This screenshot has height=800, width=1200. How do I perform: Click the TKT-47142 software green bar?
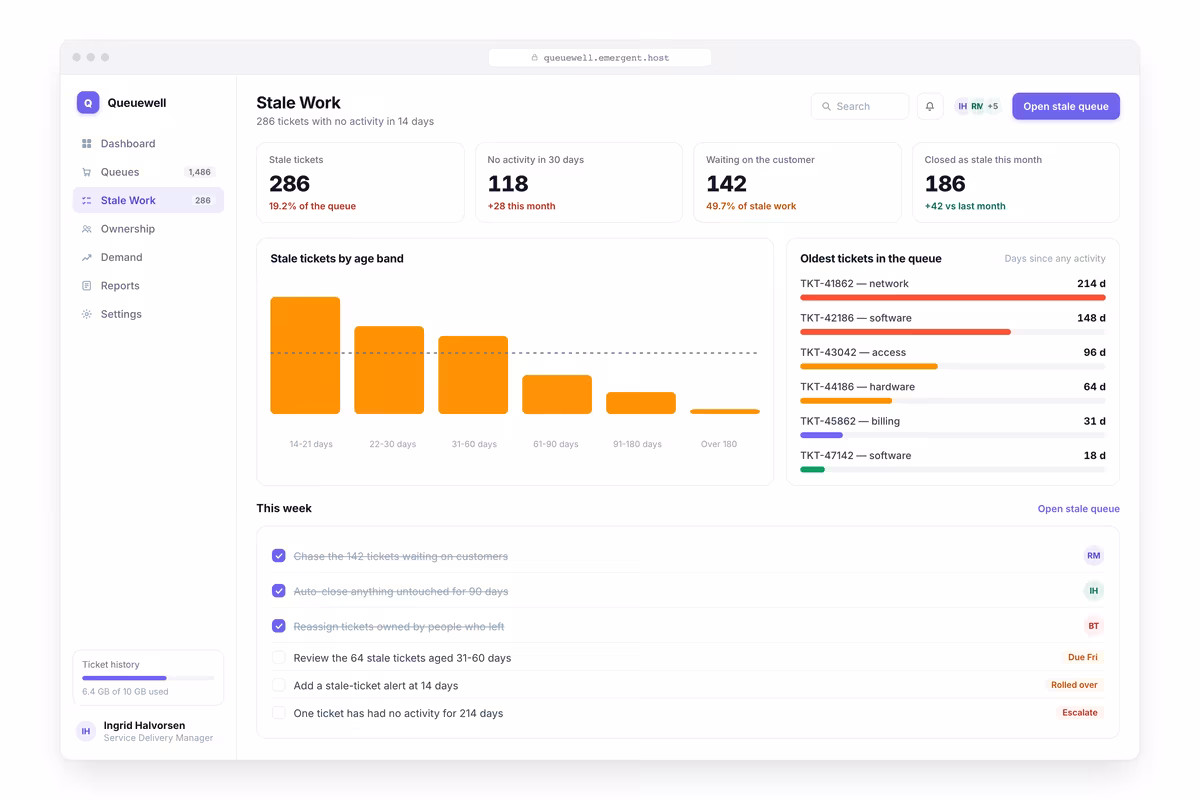tap(812, 469)
